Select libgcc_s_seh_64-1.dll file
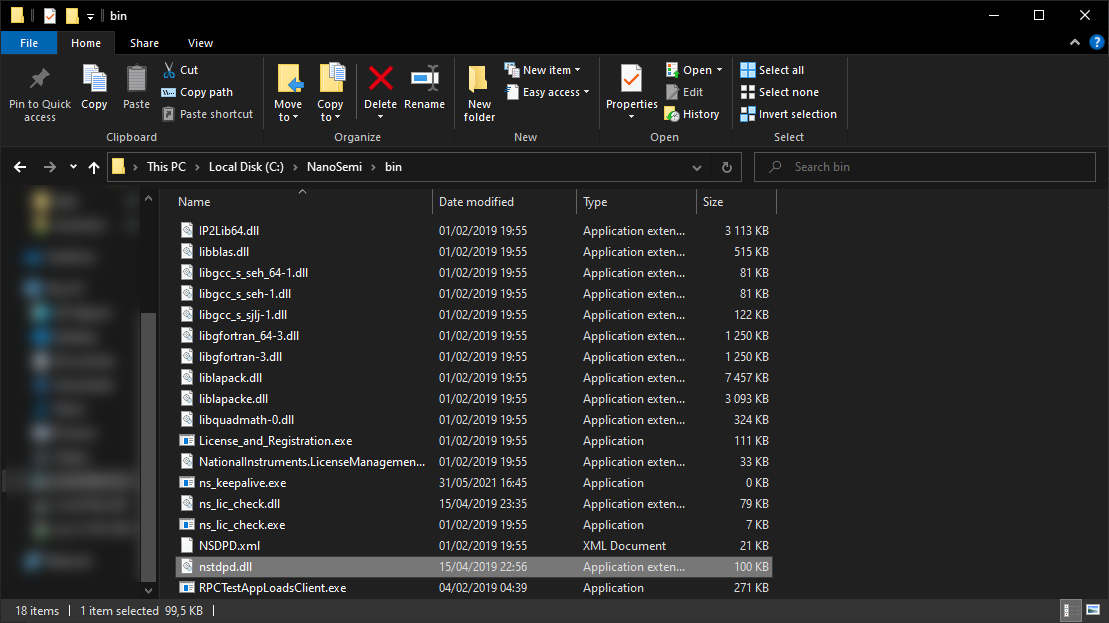This screenshot has width=1109, height=623. coord(473,273)
